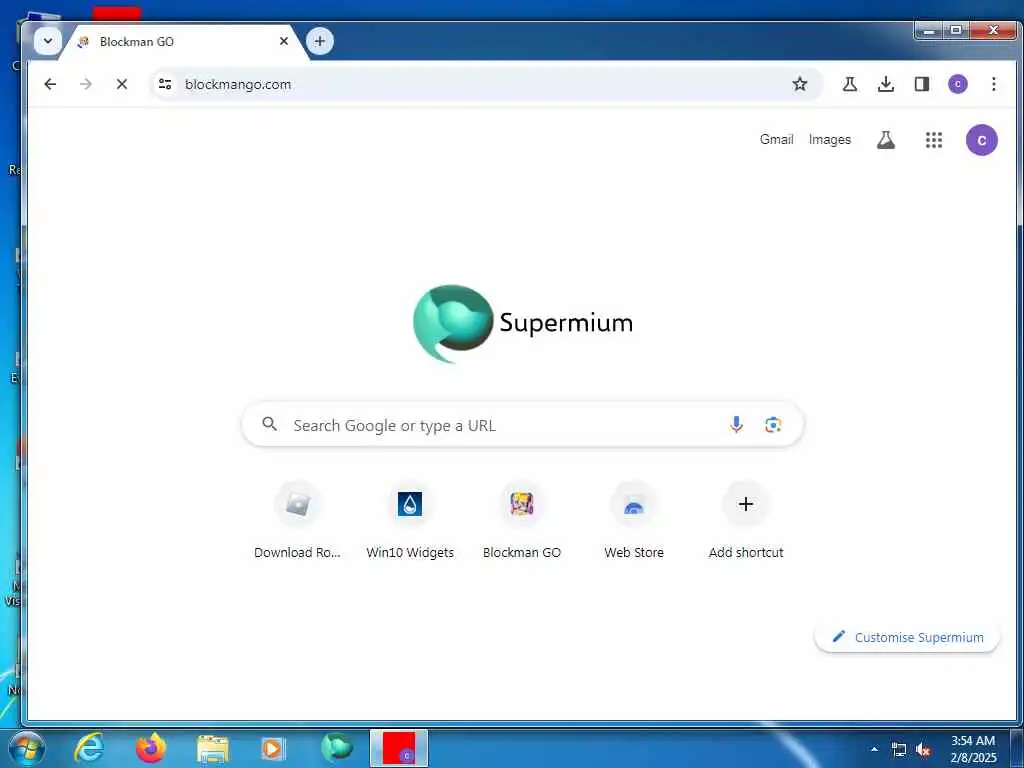
Task: View site information icon in address bar
Action: click(165, 84)
